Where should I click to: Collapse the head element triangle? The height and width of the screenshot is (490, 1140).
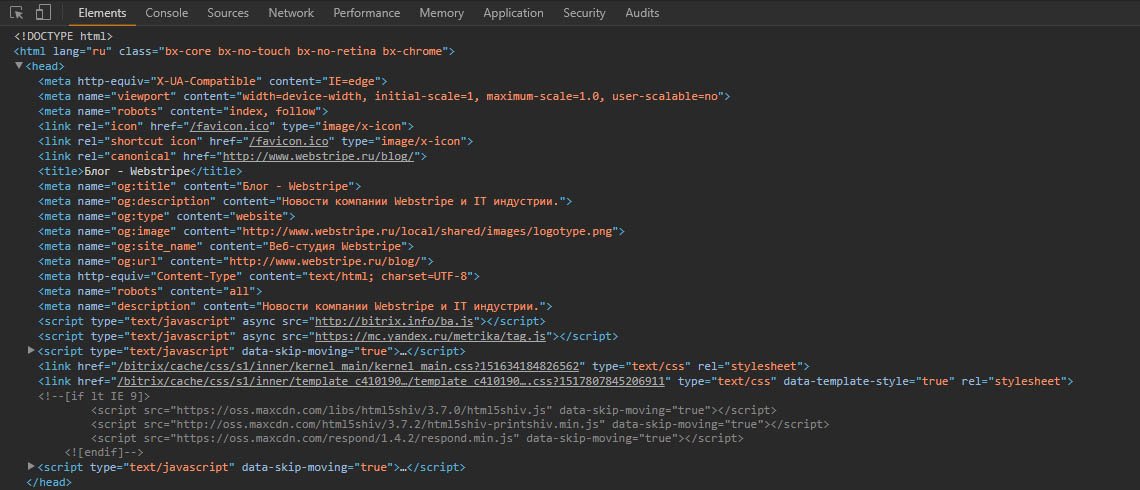(18, 65)
